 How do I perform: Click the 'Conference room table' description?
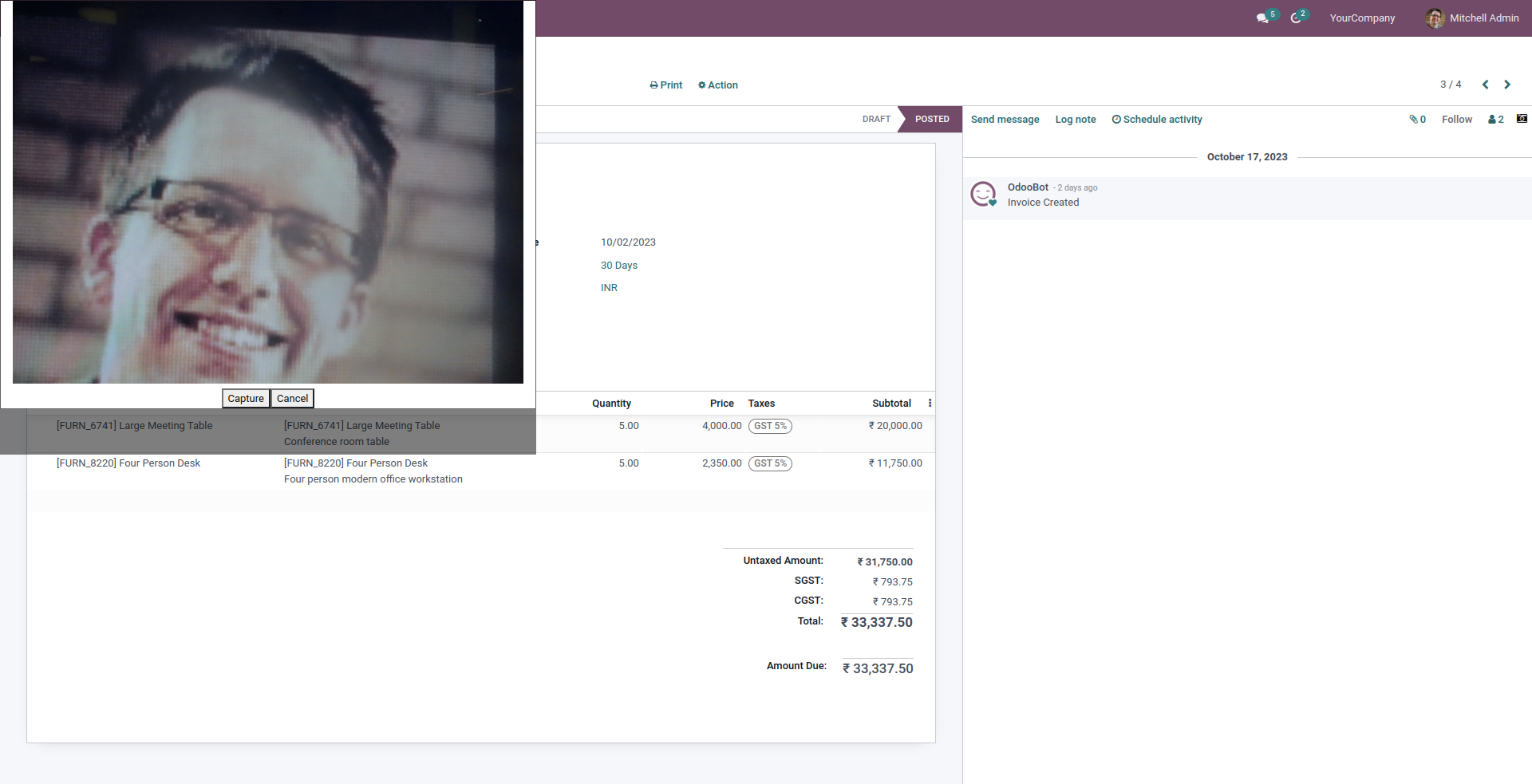tap(337, 442)
